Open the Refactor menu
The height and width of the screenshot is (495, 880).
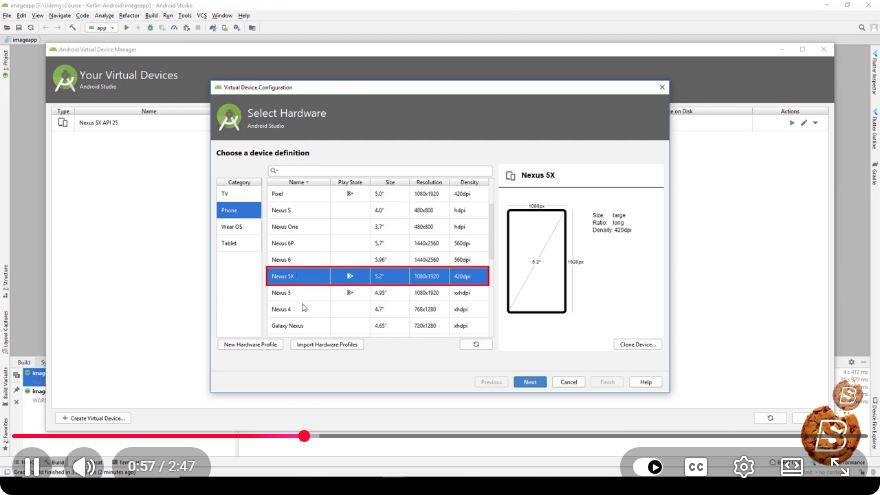click(129, 16)
